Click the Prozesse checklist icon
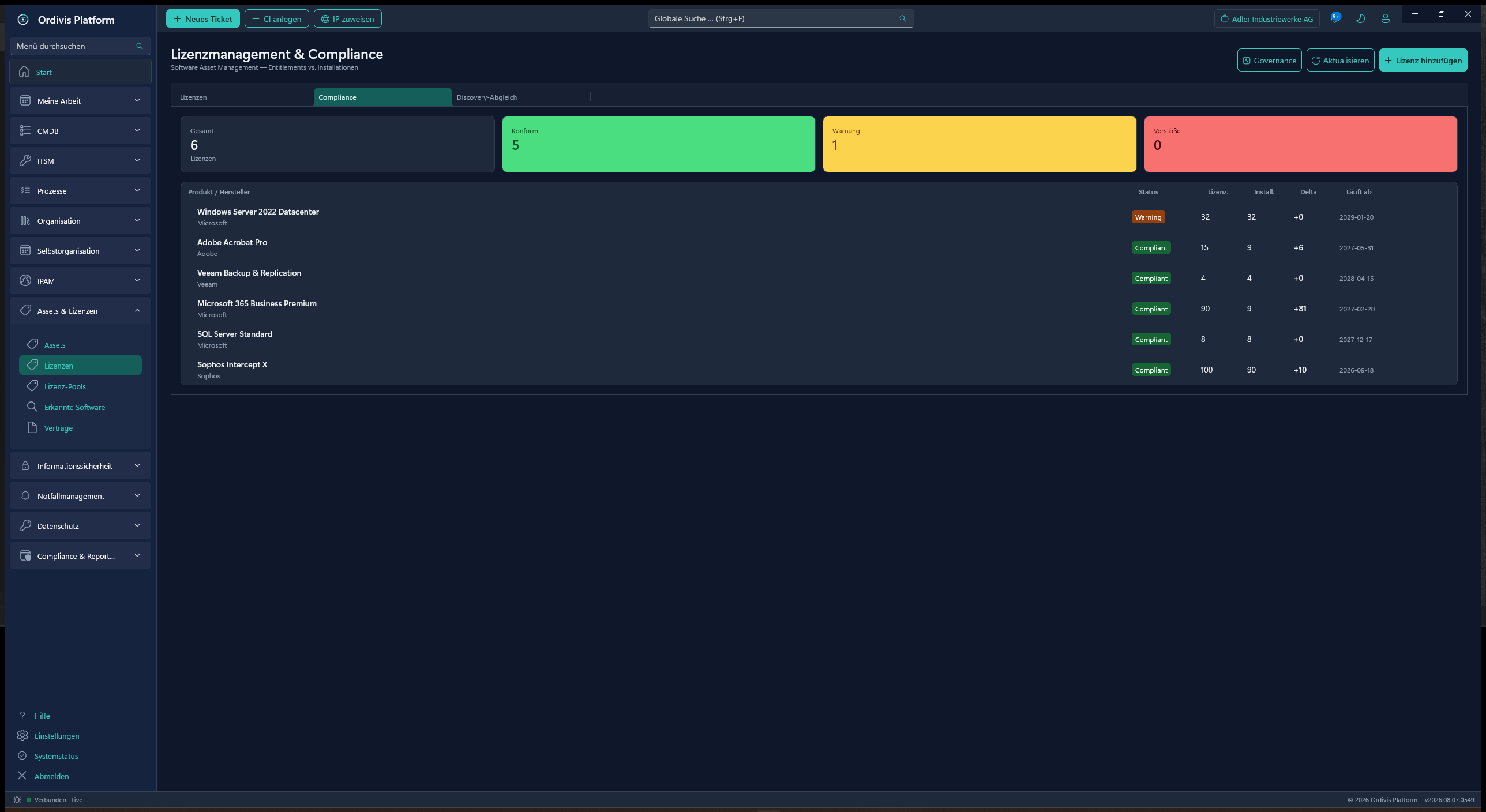This screenshot has height=812, width=1486. [x=25, y=190]
